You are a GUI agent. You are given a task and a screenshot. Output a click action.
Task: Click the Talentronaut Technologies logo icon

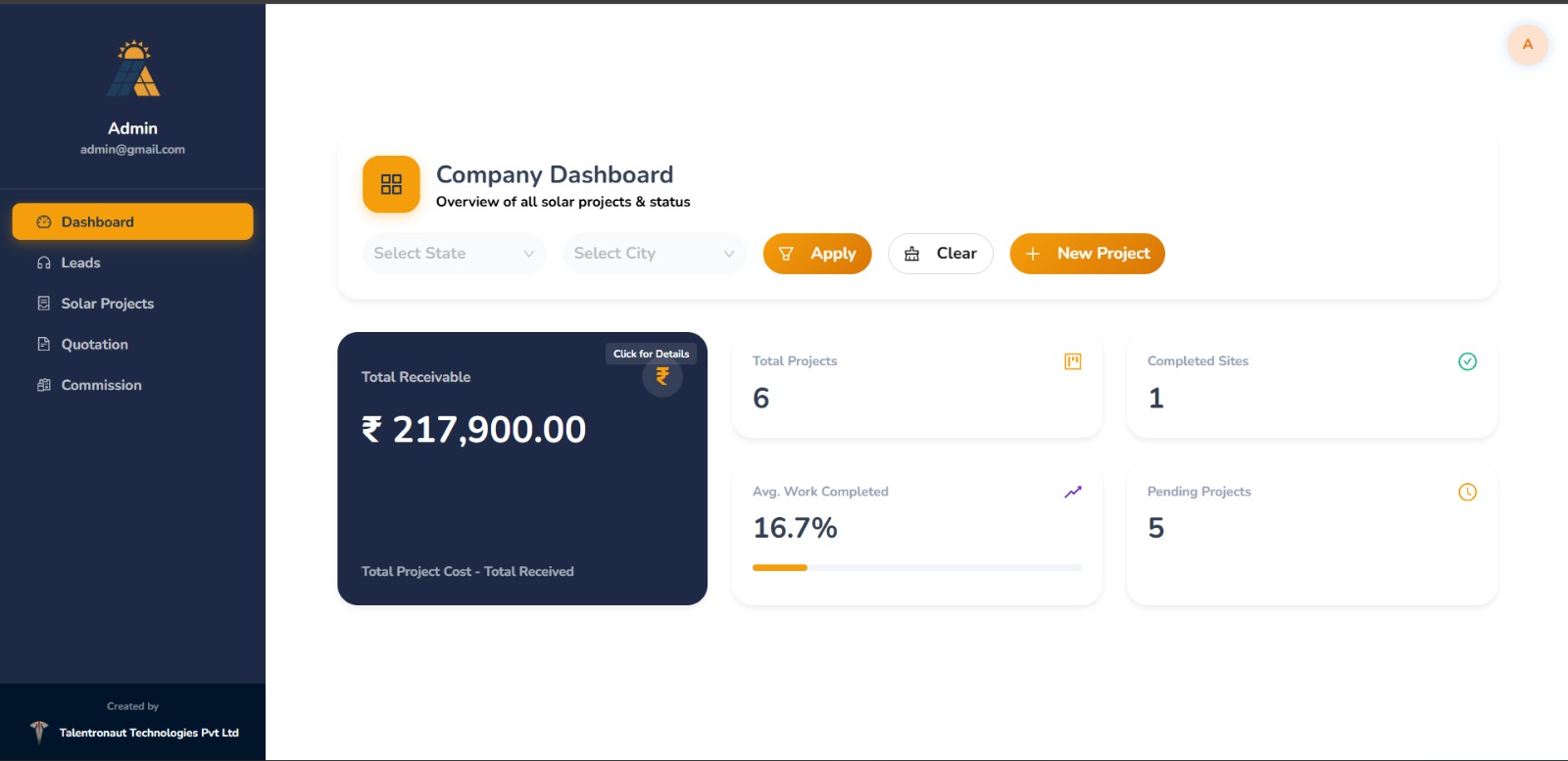pos(39,732)
